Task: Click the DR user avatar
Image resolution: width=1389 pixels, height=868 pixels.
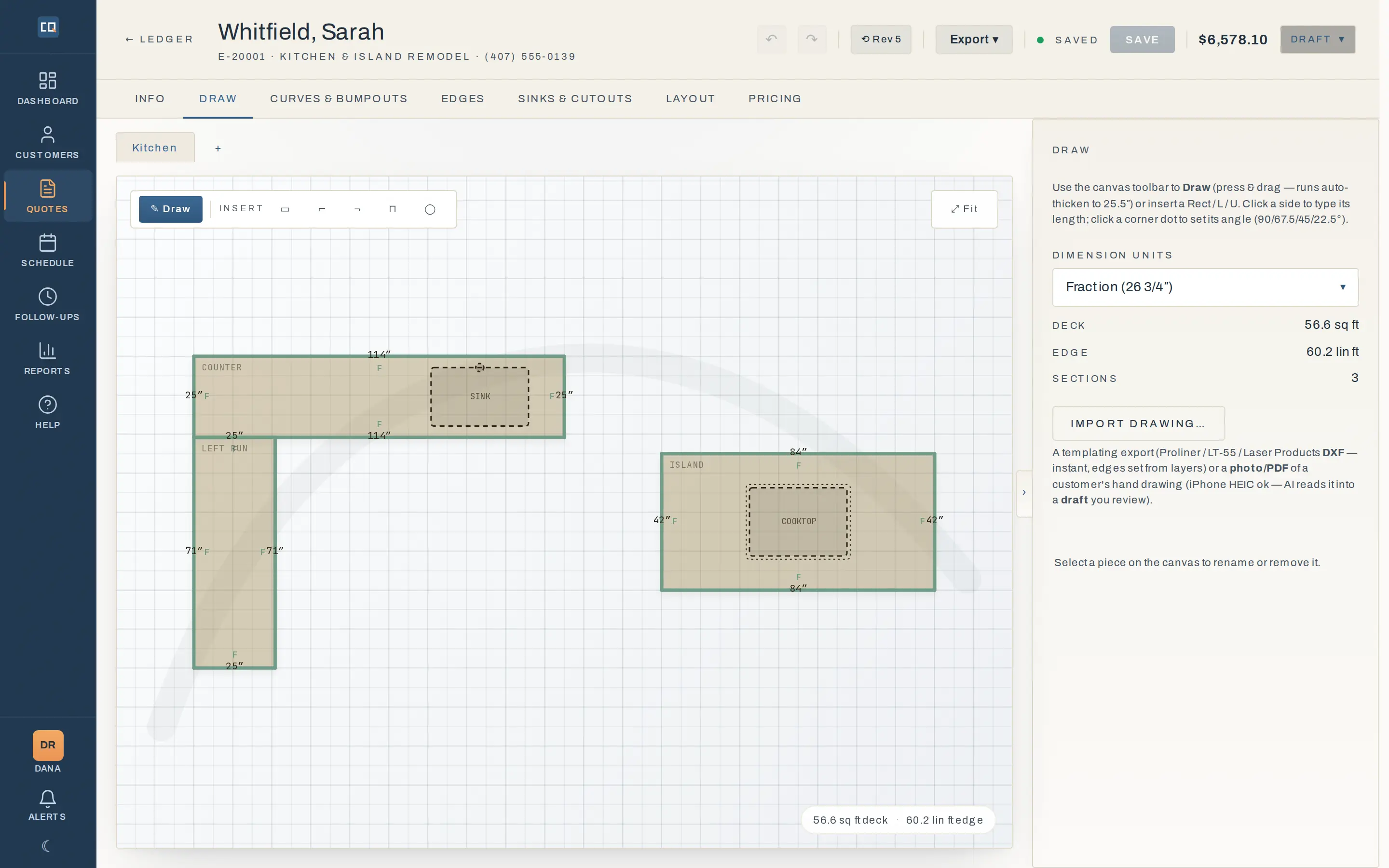Action: click(48, 745)
